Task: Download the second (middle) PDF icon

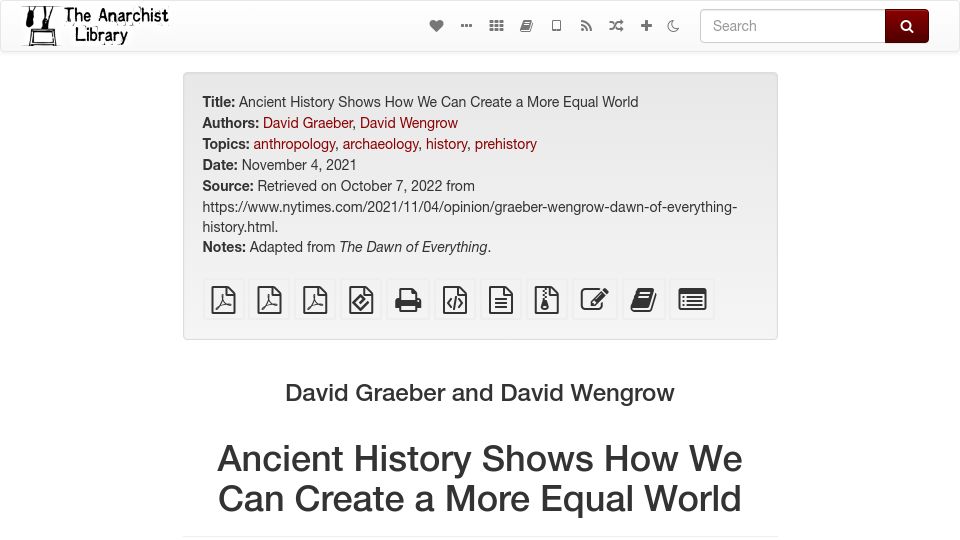Action: (269, 300)
